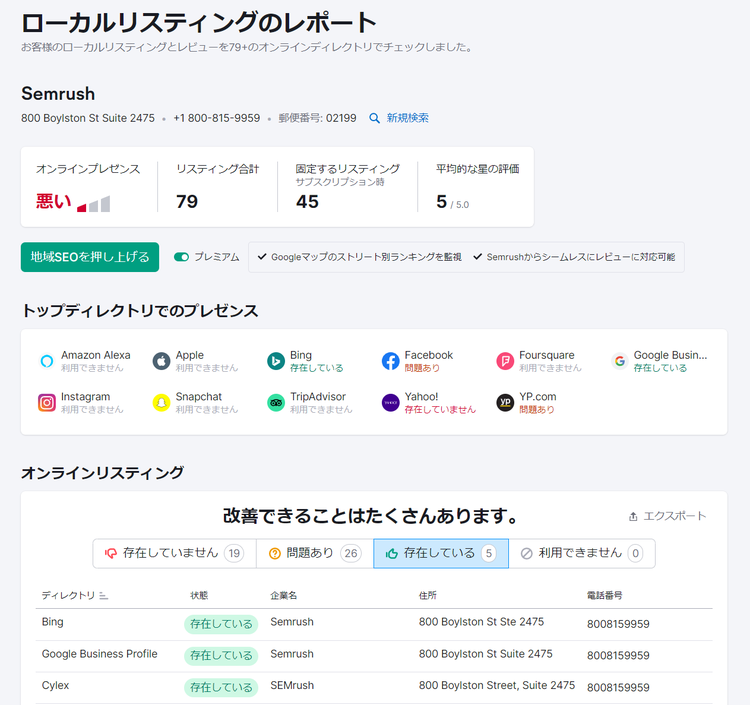
Task: Click the question mark icon on 問題あり tab
Action: [275, 553]
